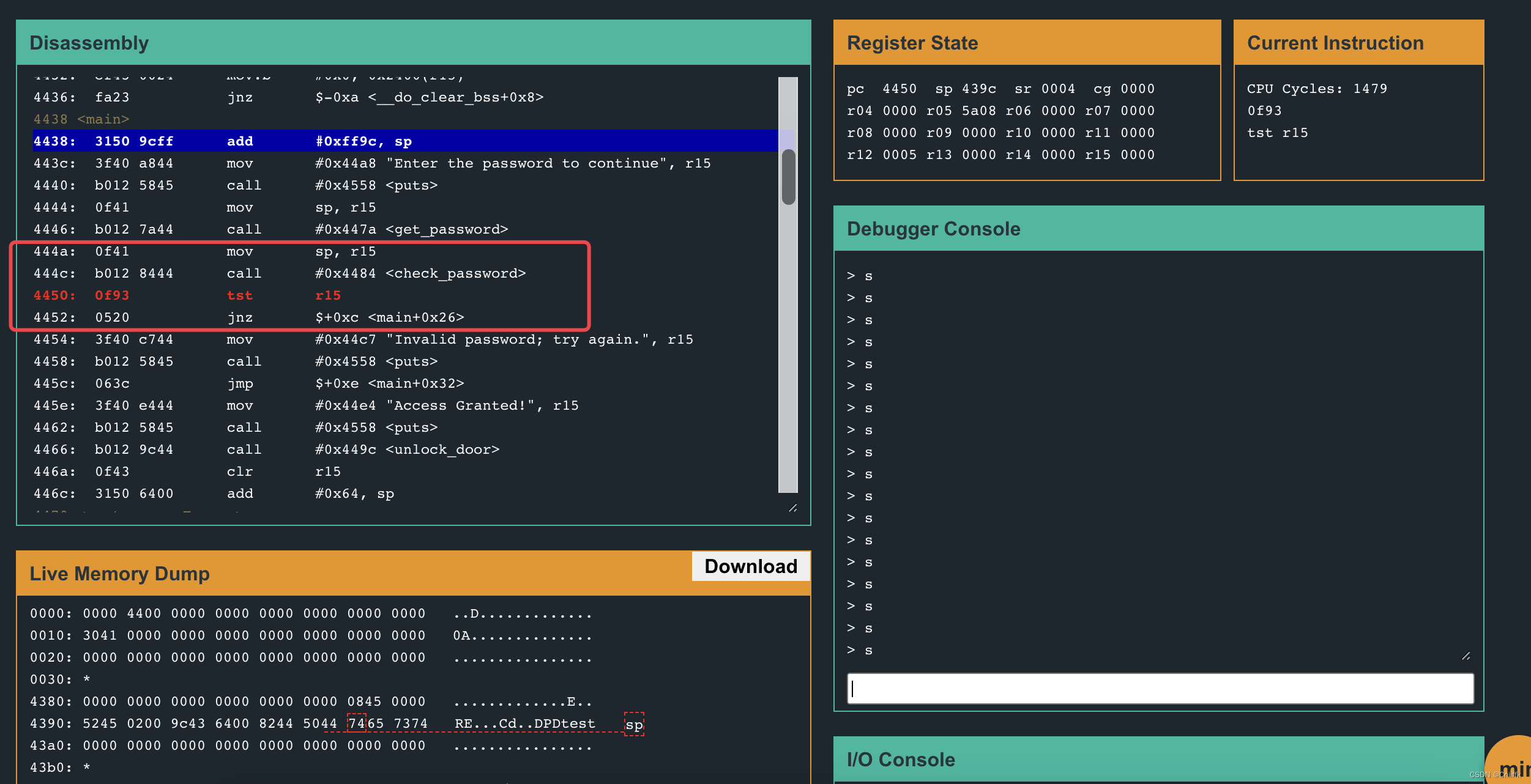Click the 444c call check_password line
This screenshot has width=1531, height=784.
[280, 273]
